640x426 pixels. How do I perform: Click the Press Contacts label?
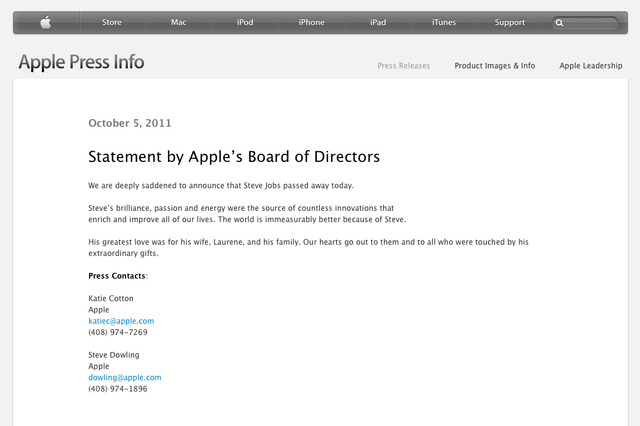[117, 276]
